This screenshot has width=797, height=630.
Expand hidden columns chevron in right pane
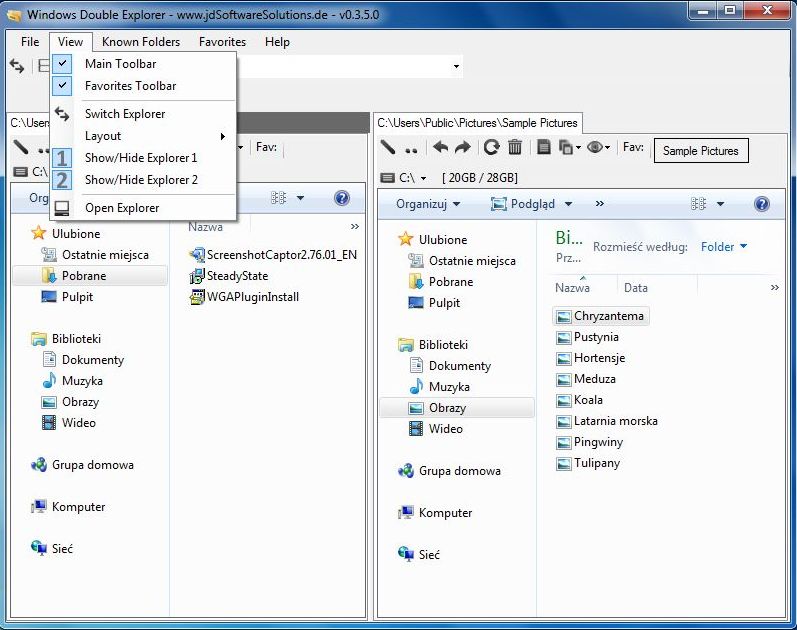click(775, 287)
